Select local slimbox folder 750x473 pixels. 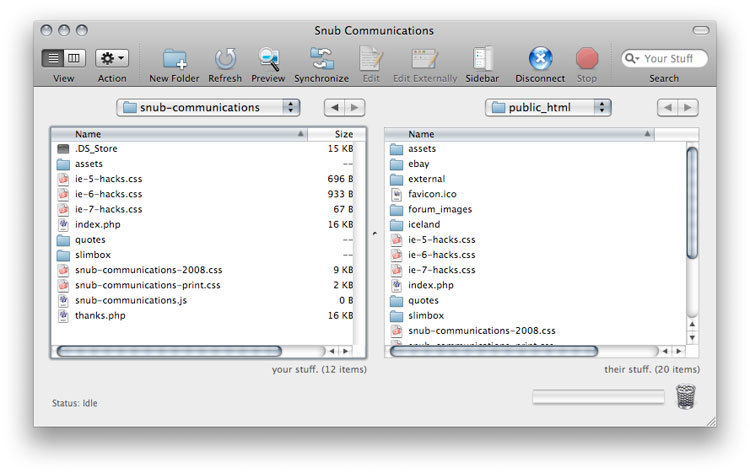(x=93, y=255)
